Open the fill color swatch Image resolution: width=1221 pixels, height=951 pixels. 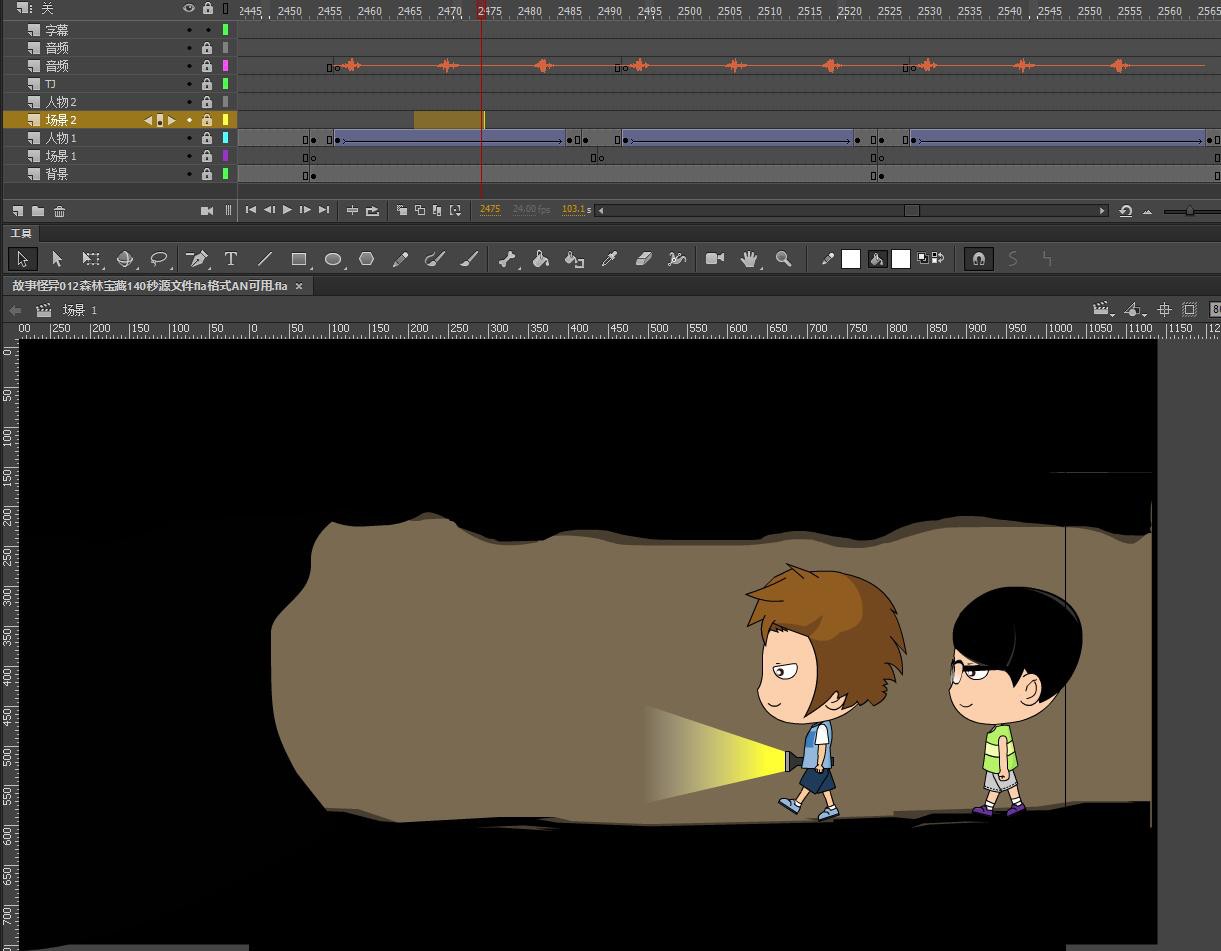901,259
